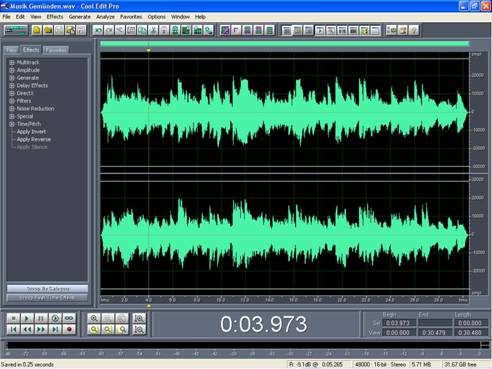Select Apply Reverse in the effects list
492x369 pixels.
coord(34,139)
